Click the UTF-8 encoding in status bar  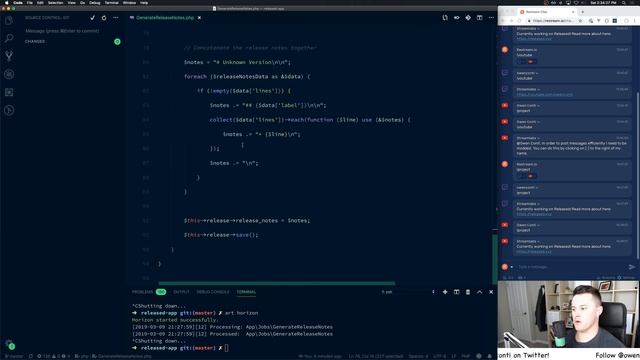point(439,356)
